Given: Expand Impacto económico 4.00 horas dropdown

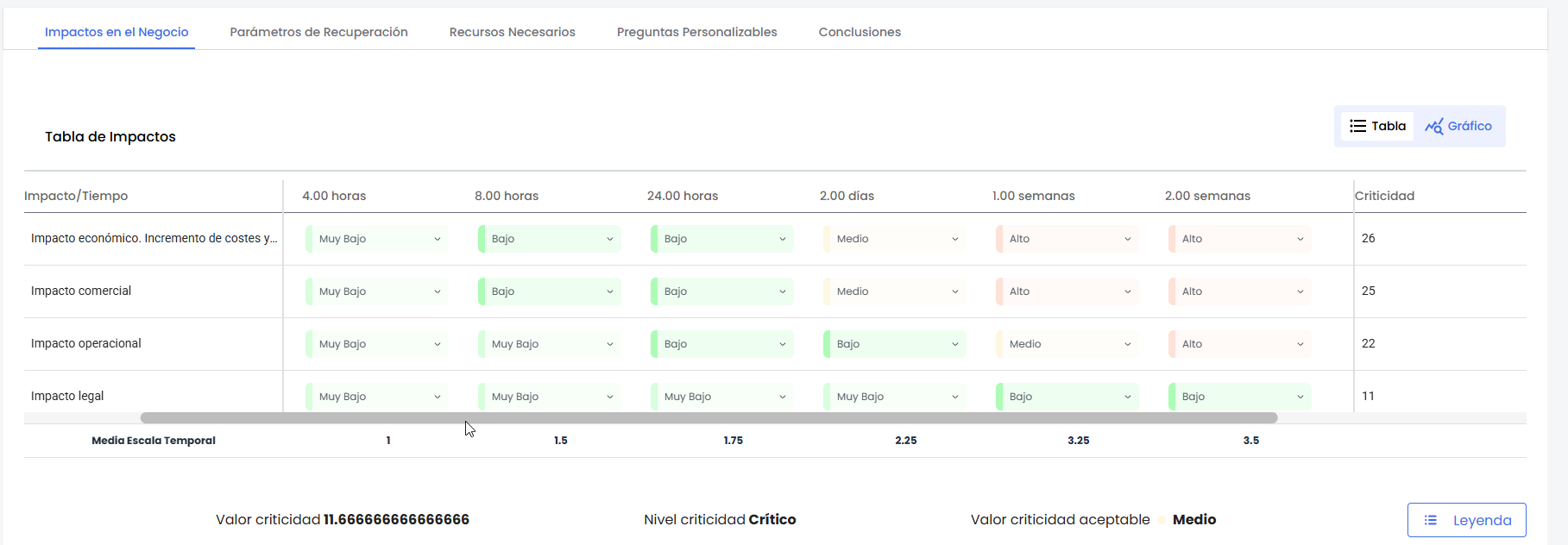Looking at the screenshot, I should tap(377, 239).
